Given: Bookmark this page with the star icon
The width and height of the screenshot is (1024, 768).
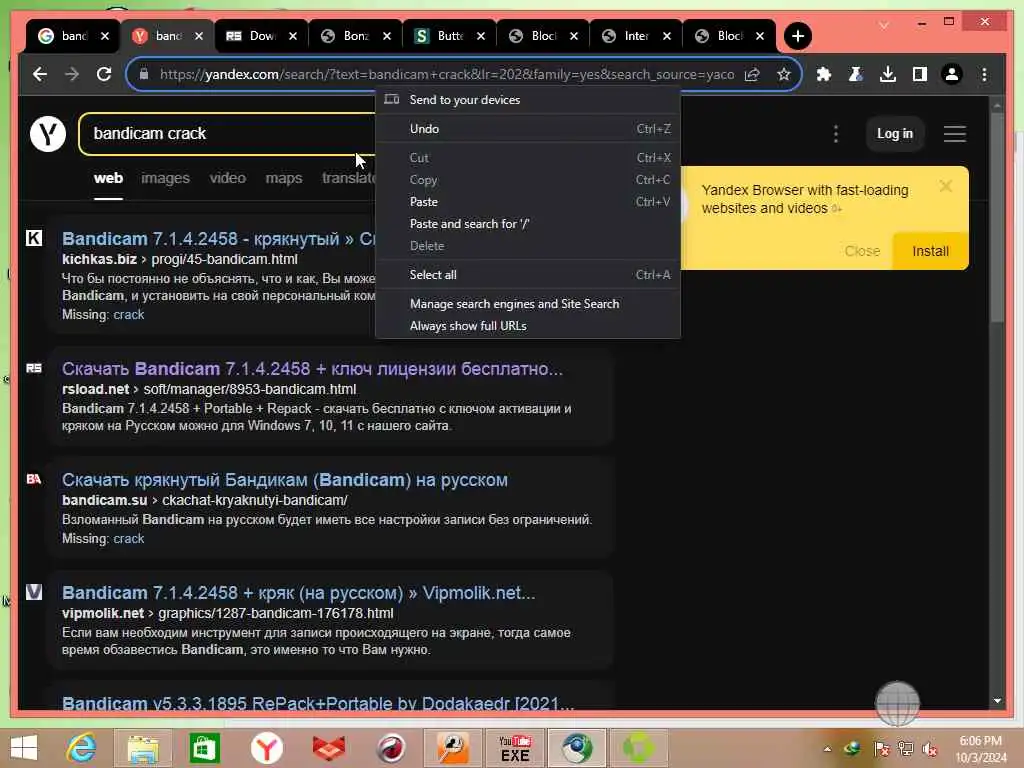Looking at the screenshot, I should pyautogui.click(x=784, y=74).
